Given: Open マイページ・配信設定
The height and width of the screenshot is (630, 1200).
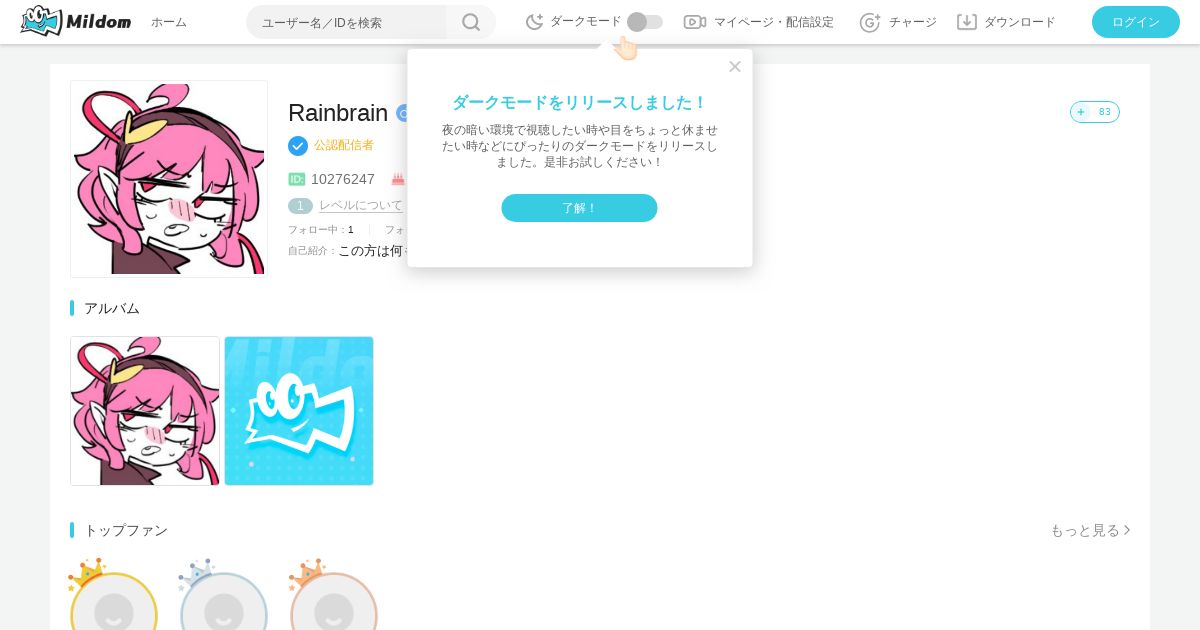Looking at the screenshot, I should [x=773, y=22].
